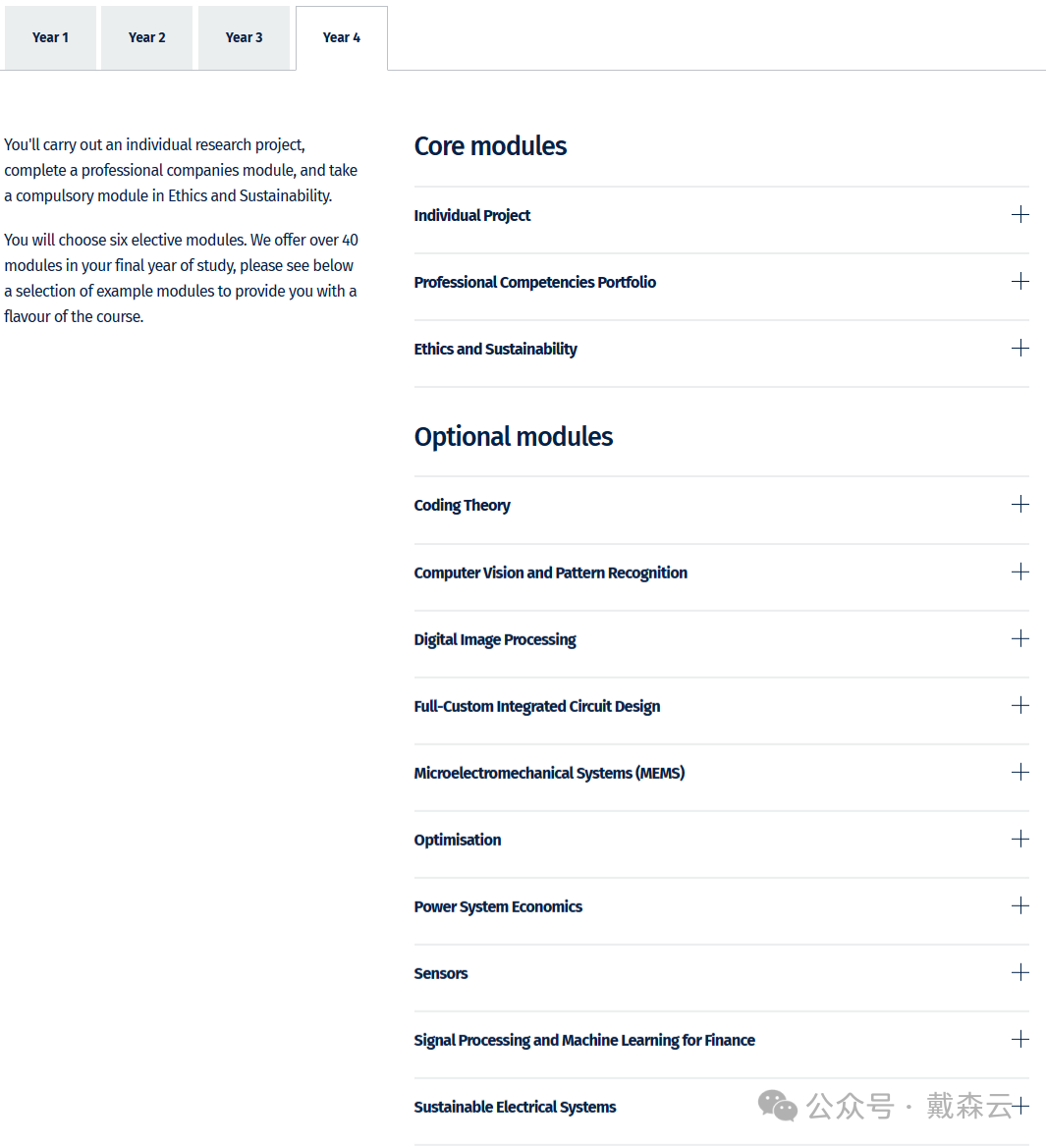Switch to the Year 2 tab

(146, 37)
